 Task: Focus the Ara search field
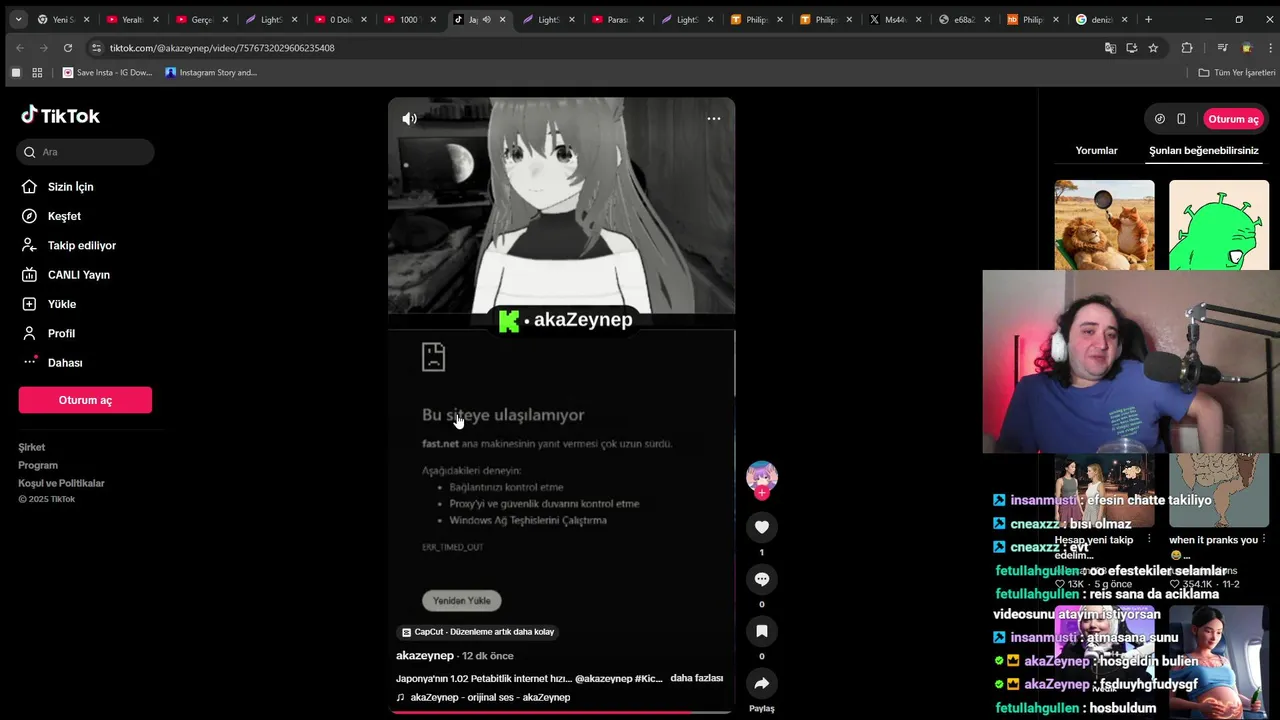(x=86, y=152)
